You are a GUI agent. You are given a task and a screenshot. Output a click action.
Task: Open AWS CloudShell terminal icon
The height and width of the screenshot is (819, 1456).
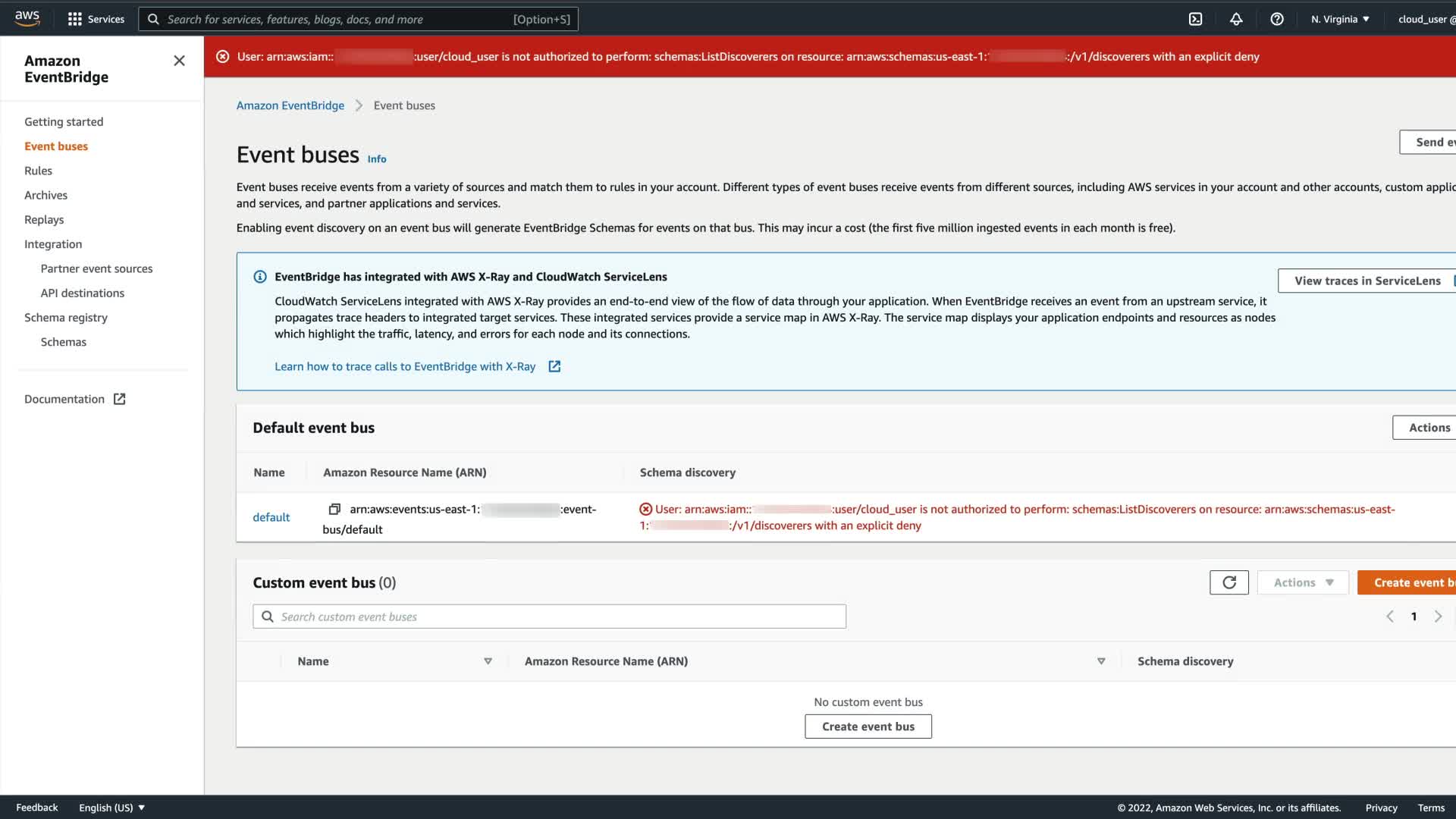(x=1195, y=19)
